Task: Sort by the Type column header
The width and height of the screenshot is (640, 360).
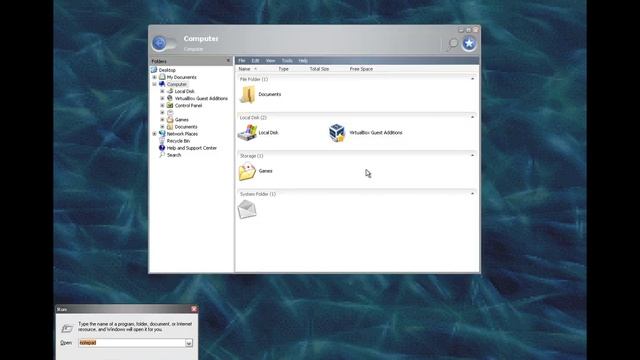Action: (x=283, y=69)
